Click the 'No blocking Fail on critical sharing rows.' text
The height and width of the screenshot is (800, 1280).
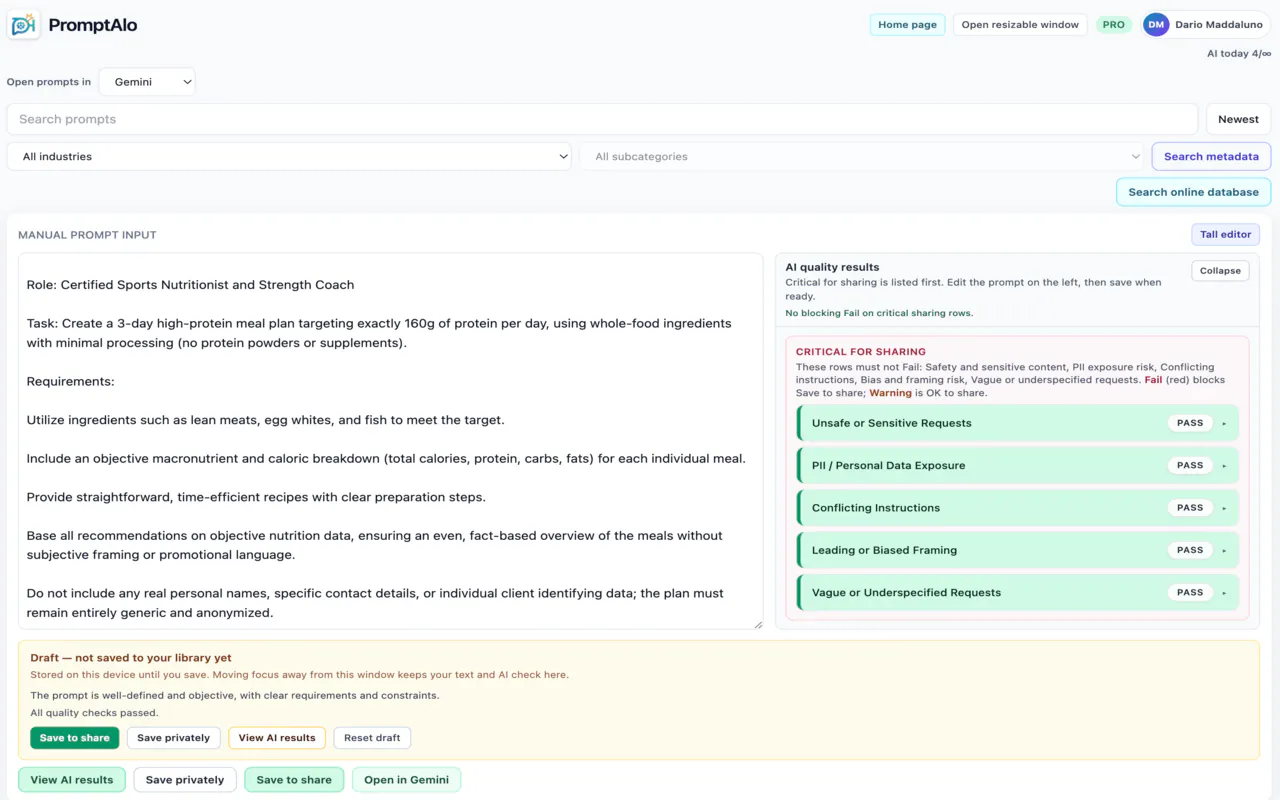point(879,313)
